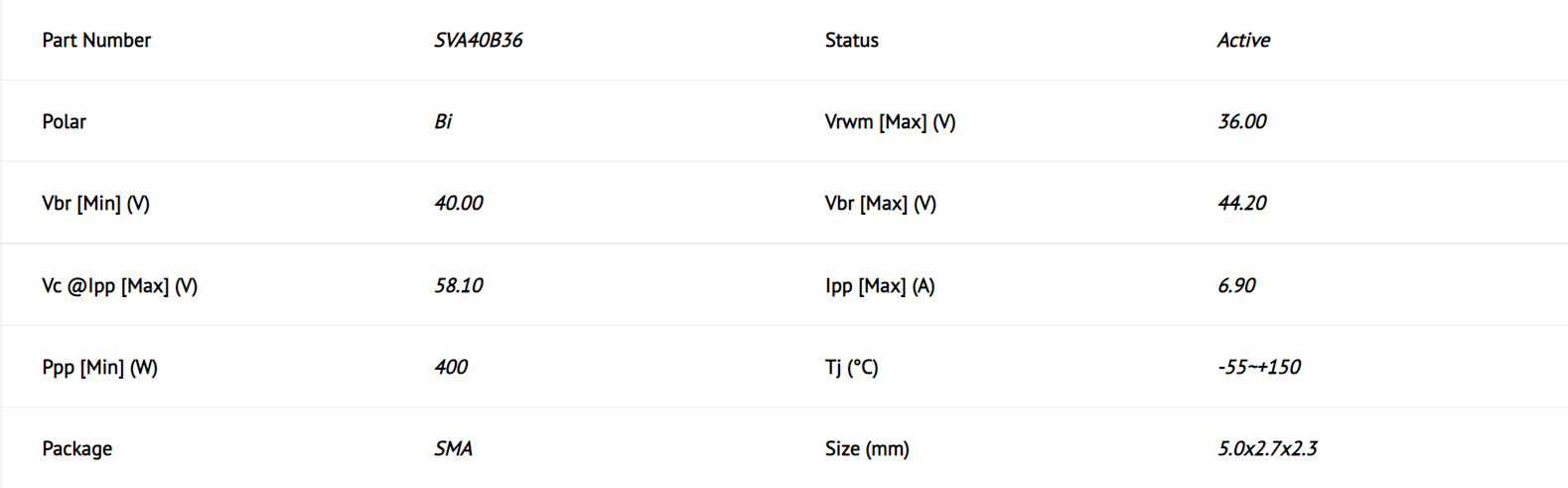Click the part number value SVA40B36
Image resolution: width=1568 pixels, height=488 pixels.
pyautogui.click(x=478, y=40)
